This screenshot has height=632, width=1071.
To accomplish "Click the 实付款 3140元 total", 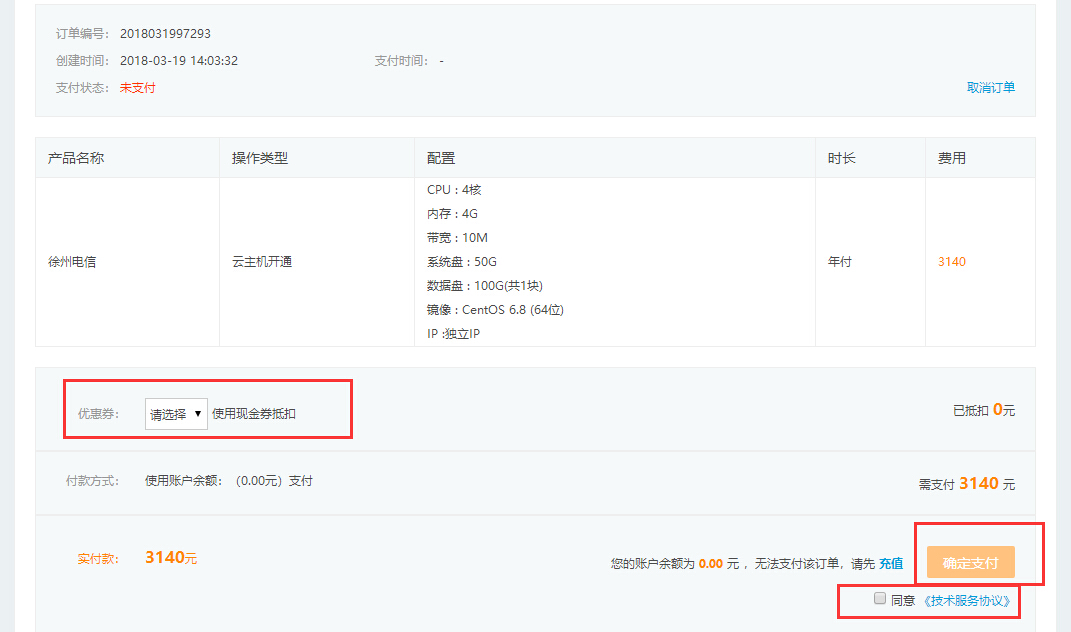I will click(x=137, y=558).
